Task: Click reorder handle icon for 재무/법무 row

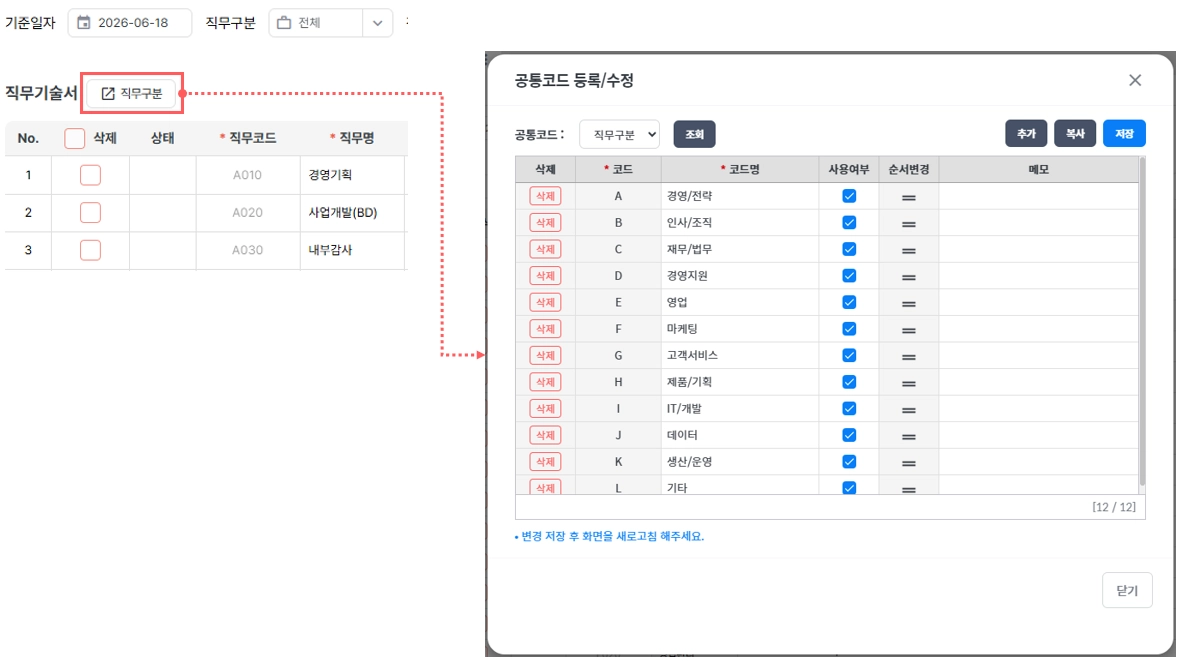Action: 908,250
